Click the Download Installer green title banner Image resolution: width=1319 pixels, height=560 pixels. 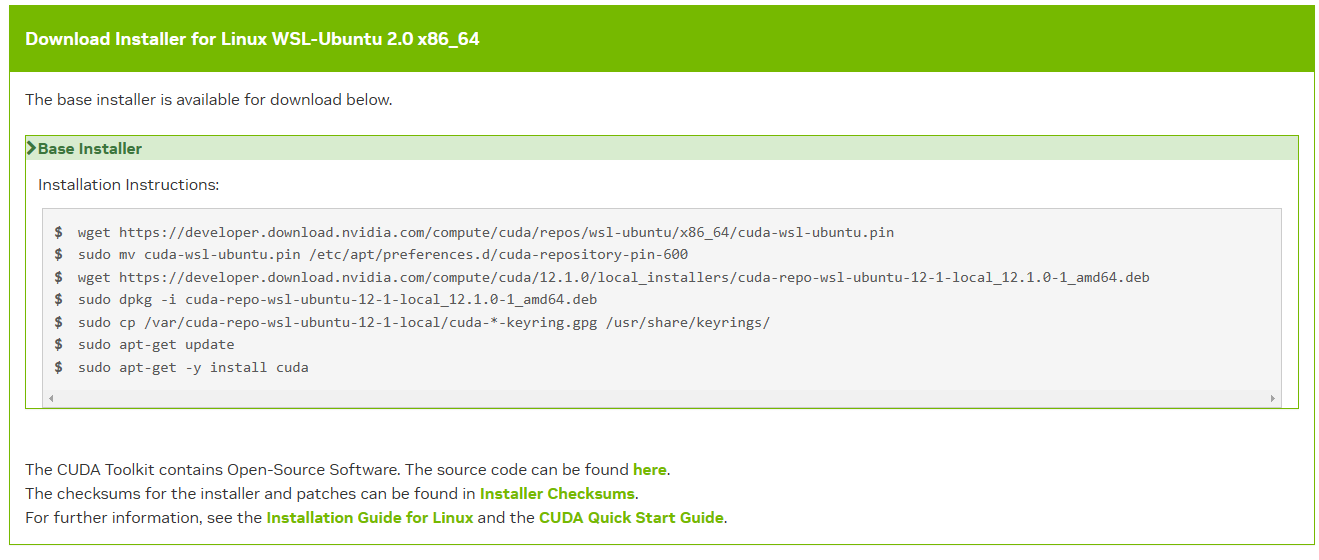[x=662, y=39]
